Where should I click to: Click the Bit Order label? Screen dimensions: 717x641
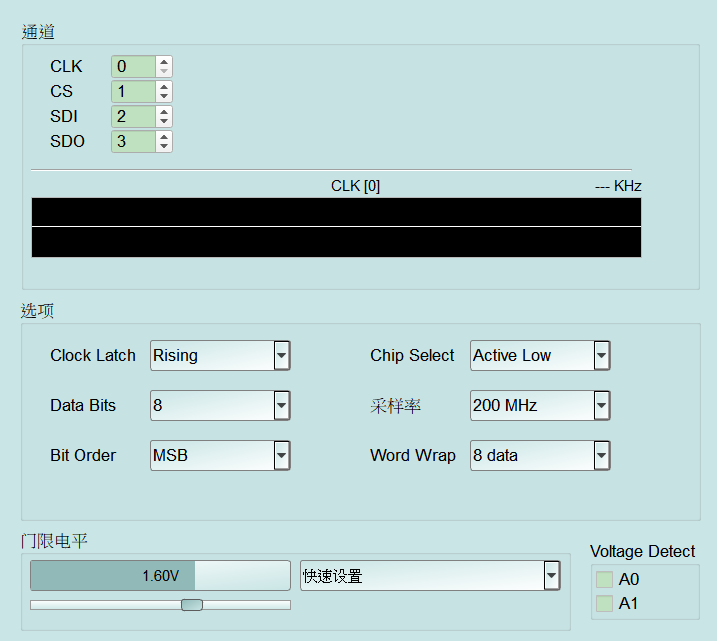point(83,455)
